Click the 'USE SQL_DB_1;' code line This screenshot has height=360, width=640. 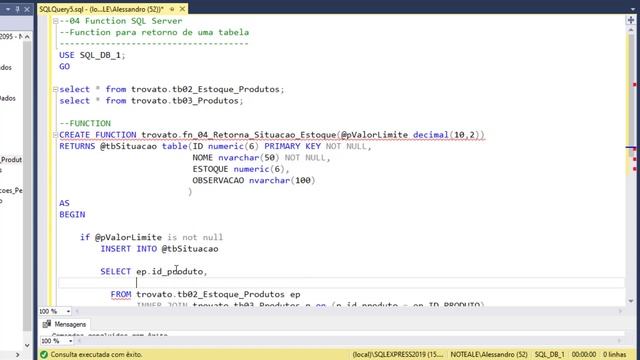92,55
